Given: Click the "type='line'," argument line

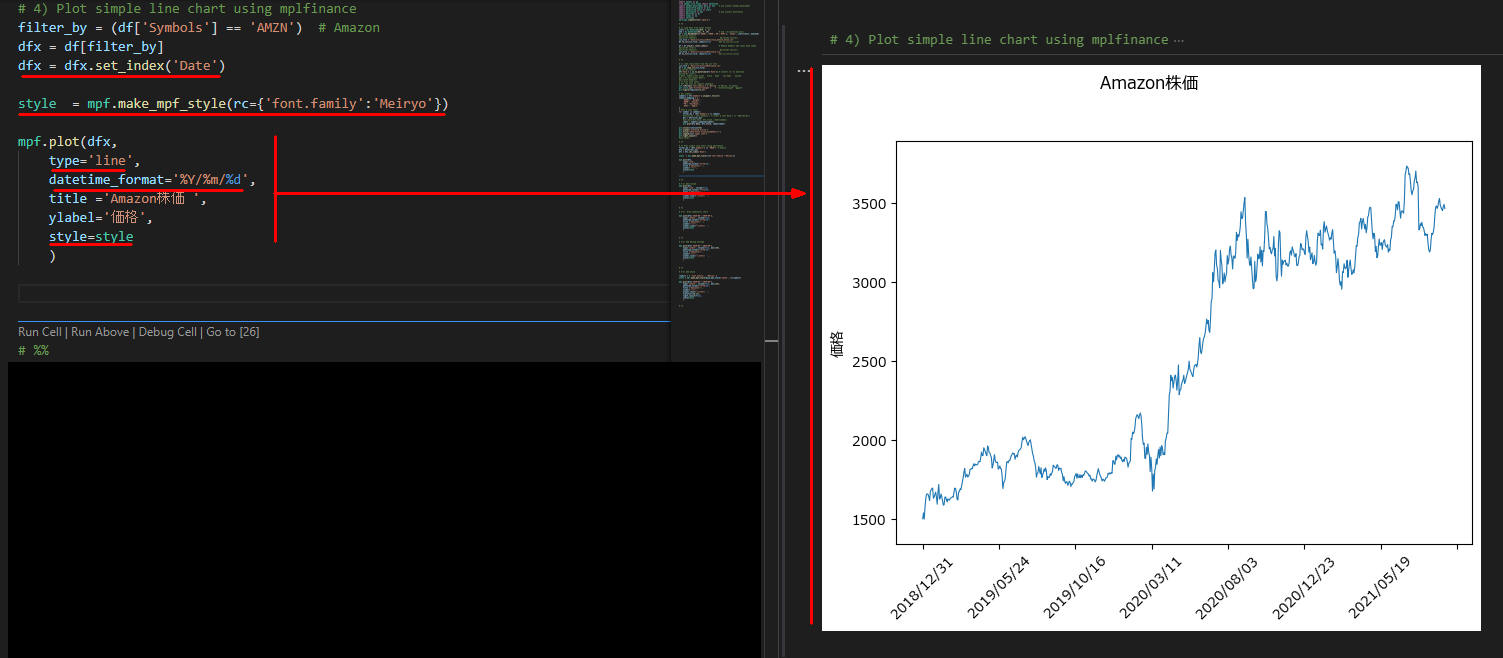Looking at the screenshot, I should point(95,161).
